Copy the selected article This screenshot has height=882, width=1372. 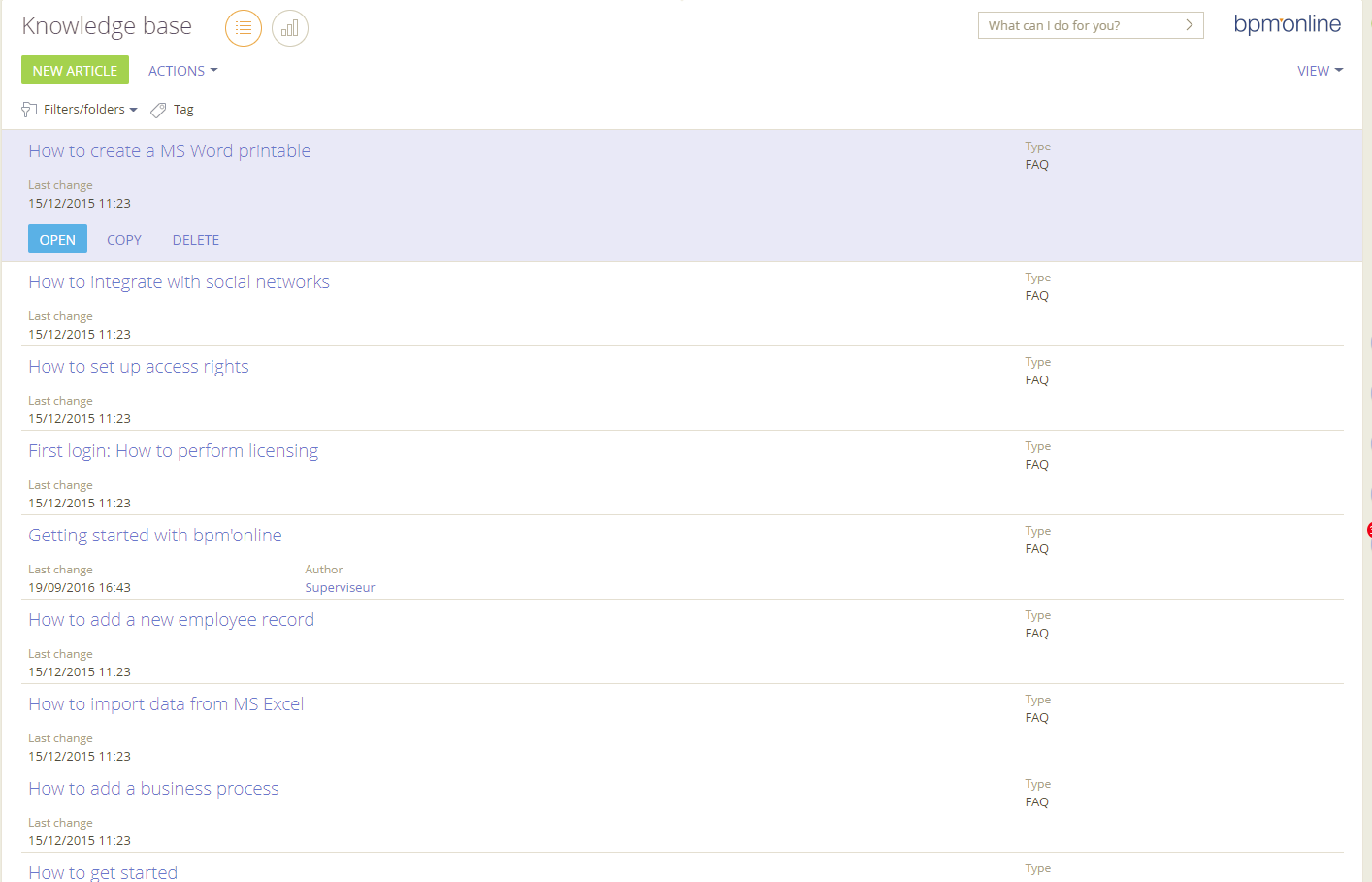124,240
